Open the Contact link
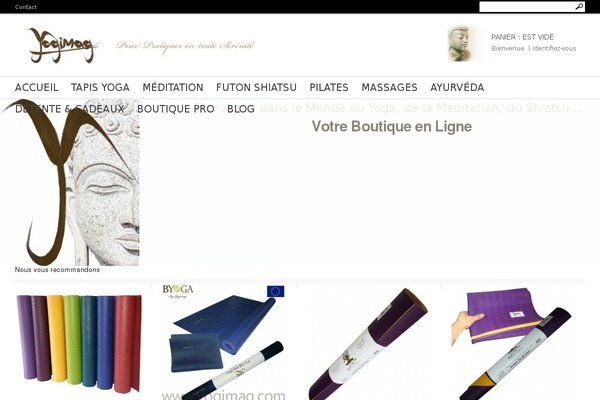Screen dimensions: 600x400 [26, 7]
